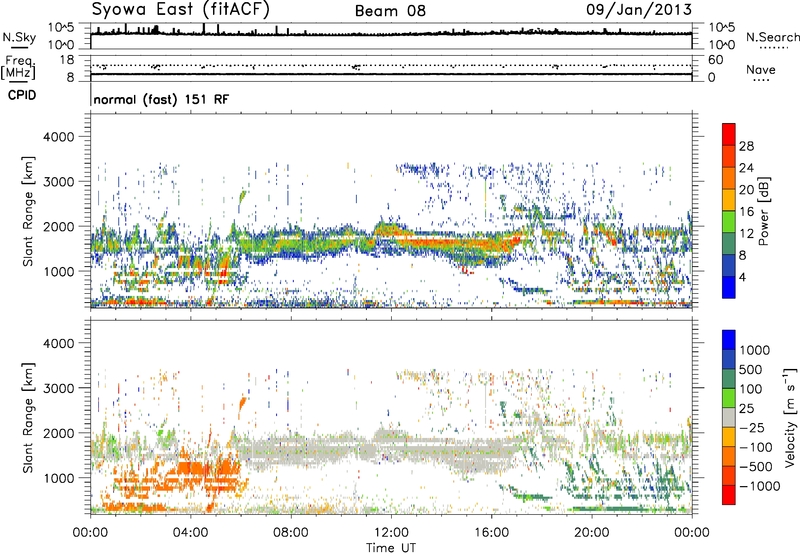Image resolution: width=800 pixels, height=554 pixels.
Task: Click the '-25' tick on velocity colorbar
Action: 753,428
